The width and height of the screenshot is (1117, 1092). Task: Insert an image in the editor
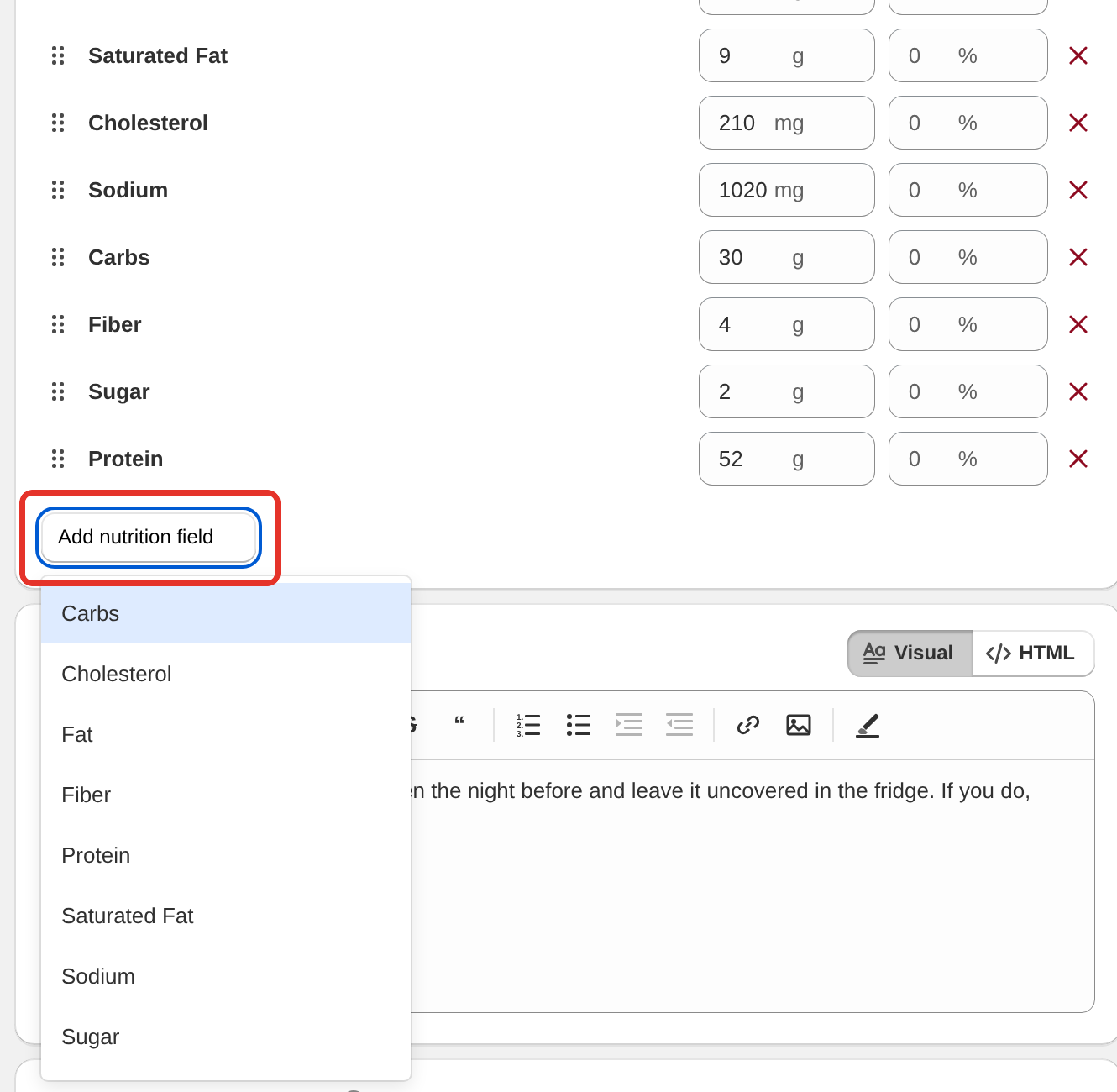[x=799, y=725]
